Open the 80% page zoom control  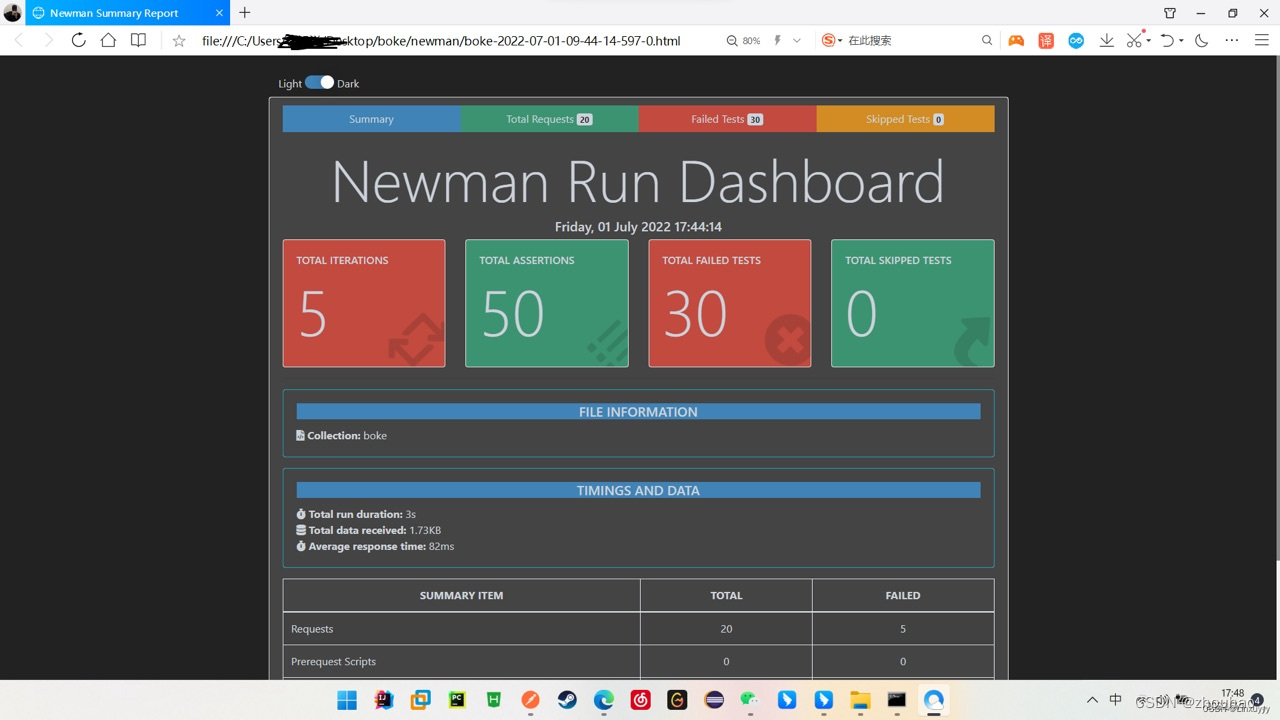tap(743, 41)
